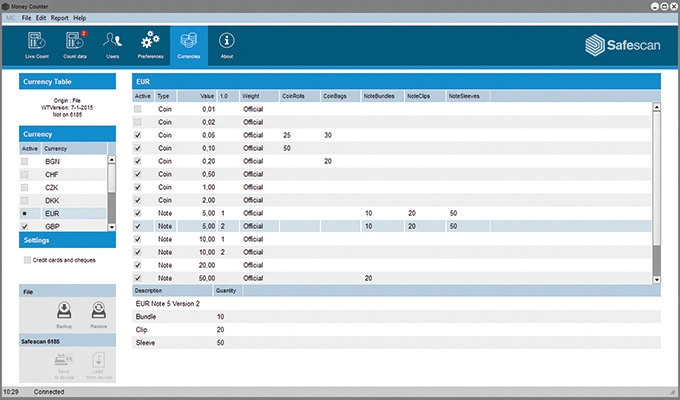680x400 pixels.
Task: Click the Restore file icon
Action: (99, 313)
